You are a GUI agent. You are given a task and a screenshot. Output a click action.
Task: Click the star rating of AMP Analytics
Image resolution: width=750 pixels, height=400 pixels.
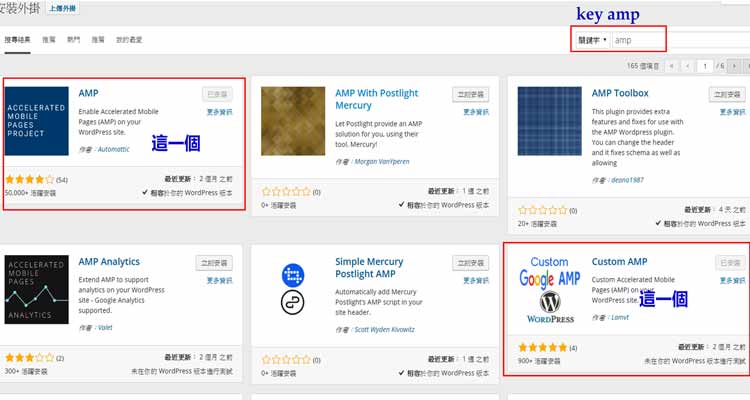tap(30, 358)
